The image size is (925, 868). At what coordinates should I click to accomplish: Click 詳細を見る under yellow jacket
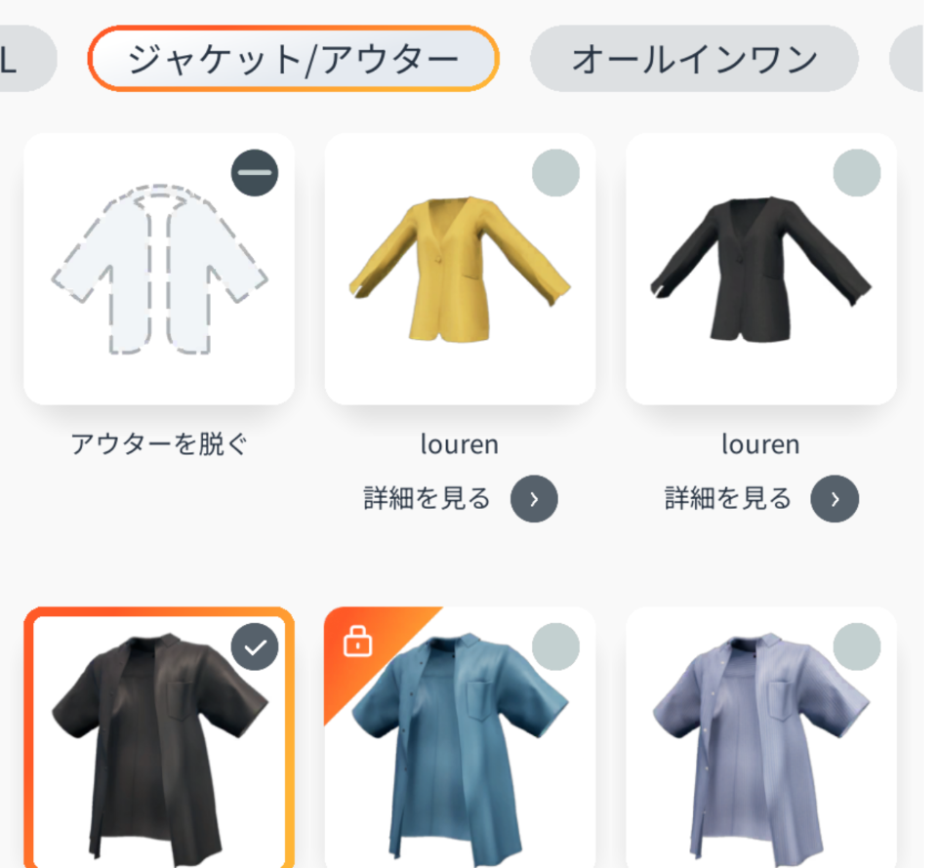[427, 499]
